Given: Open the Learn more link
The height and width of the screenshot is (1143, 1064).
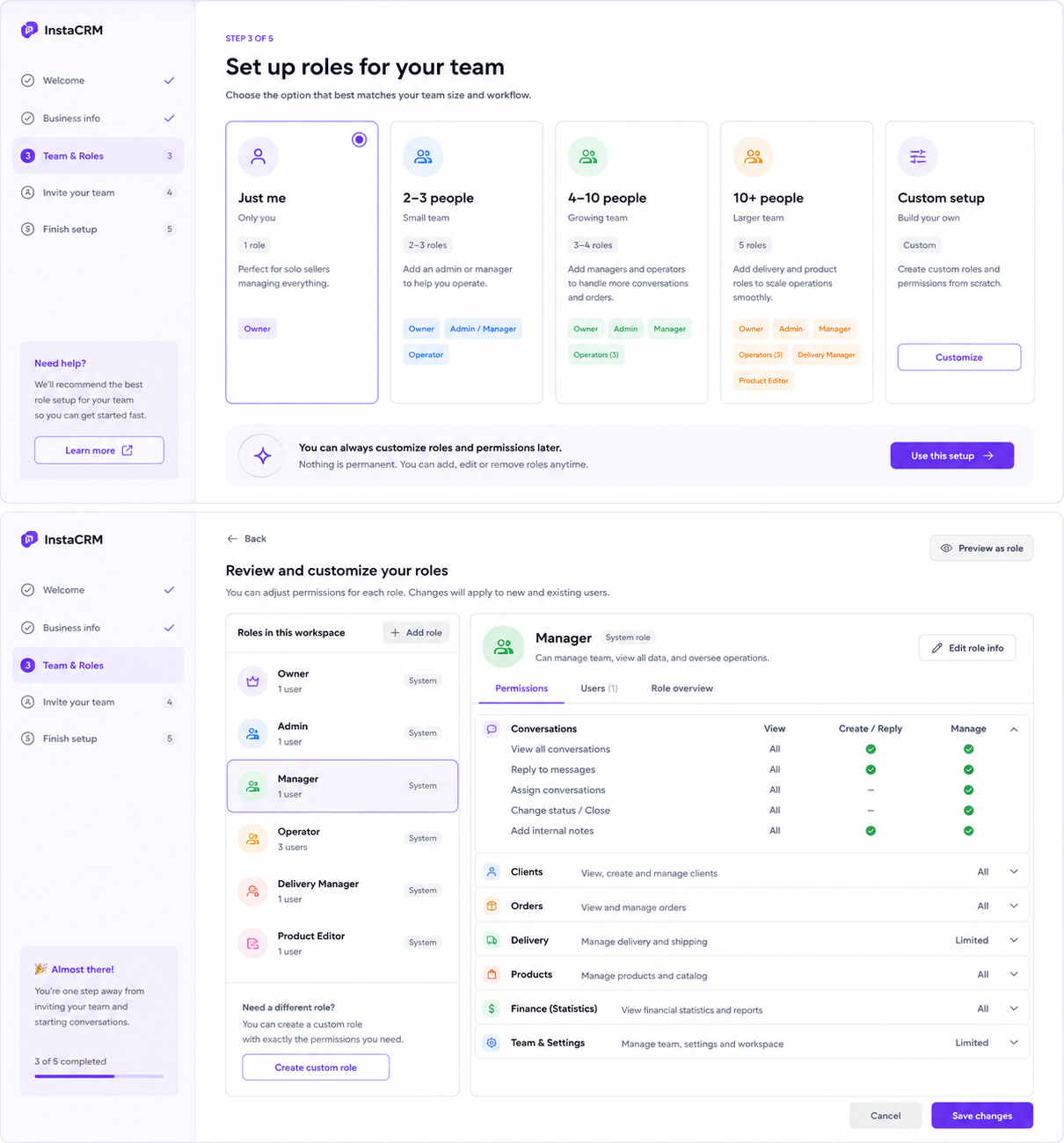Looking at the screenshot, I should (x=99, y=450).
